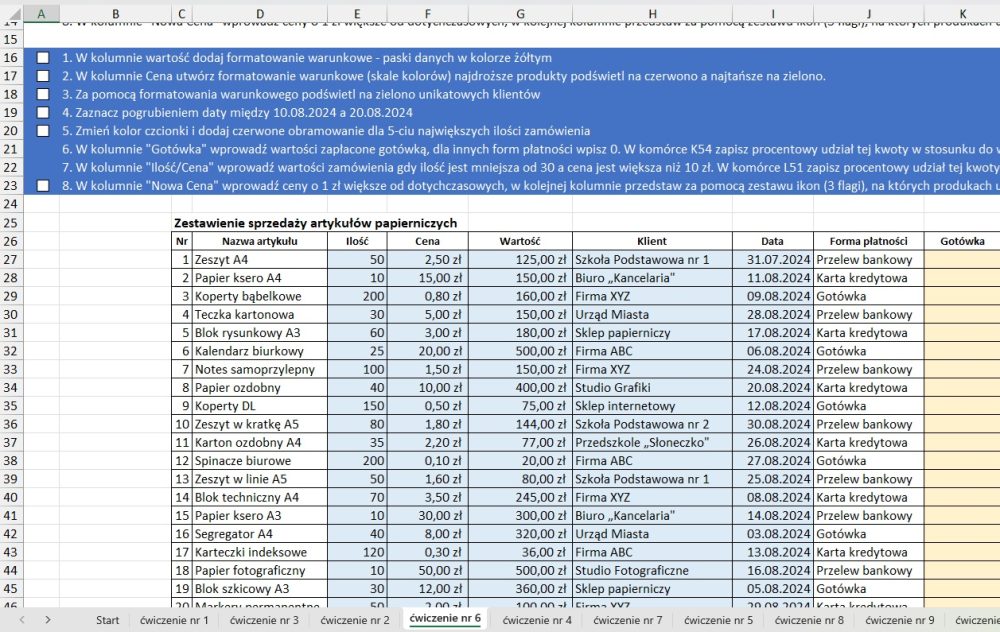Select column G header
Image resolution: width=1000 pixels, height=632 pixels.
(x=520, y=14)
